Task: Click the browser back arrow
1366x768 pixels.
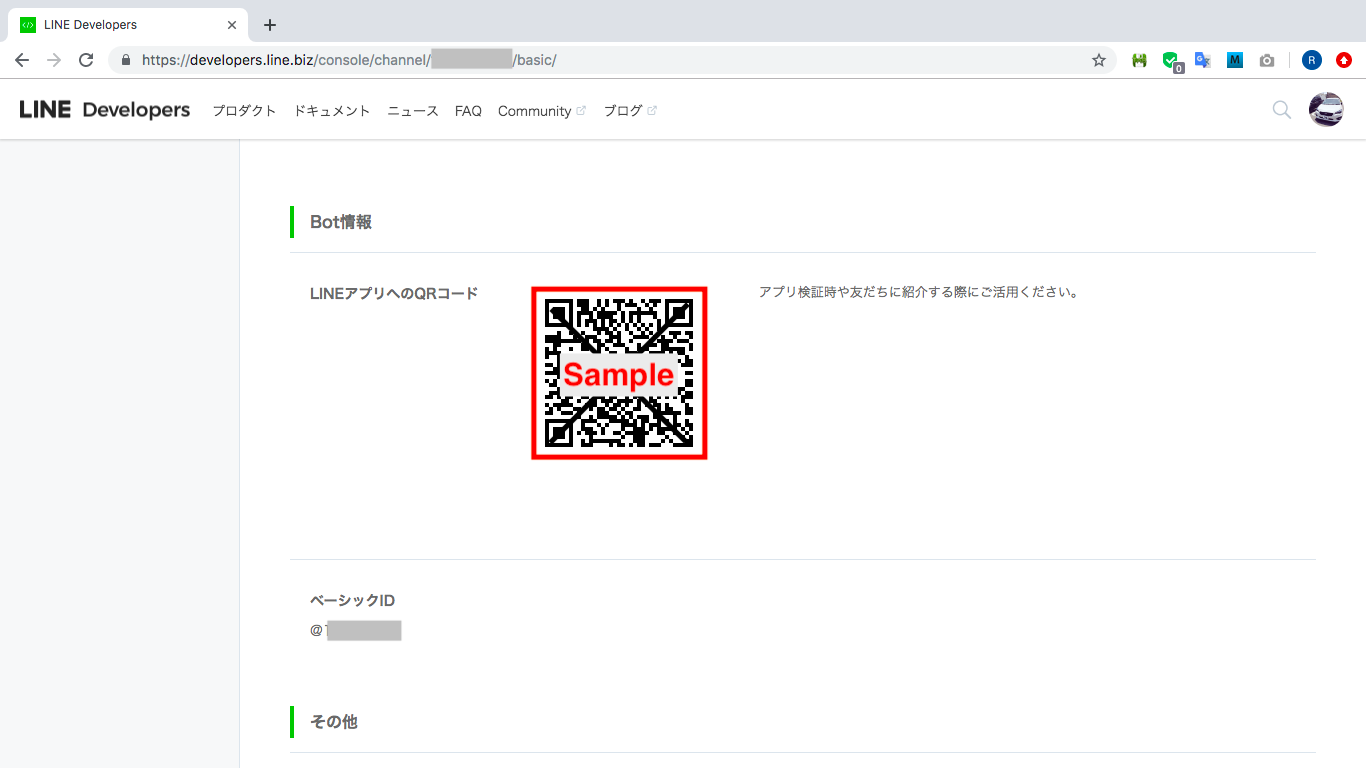Action: [22, 60]
